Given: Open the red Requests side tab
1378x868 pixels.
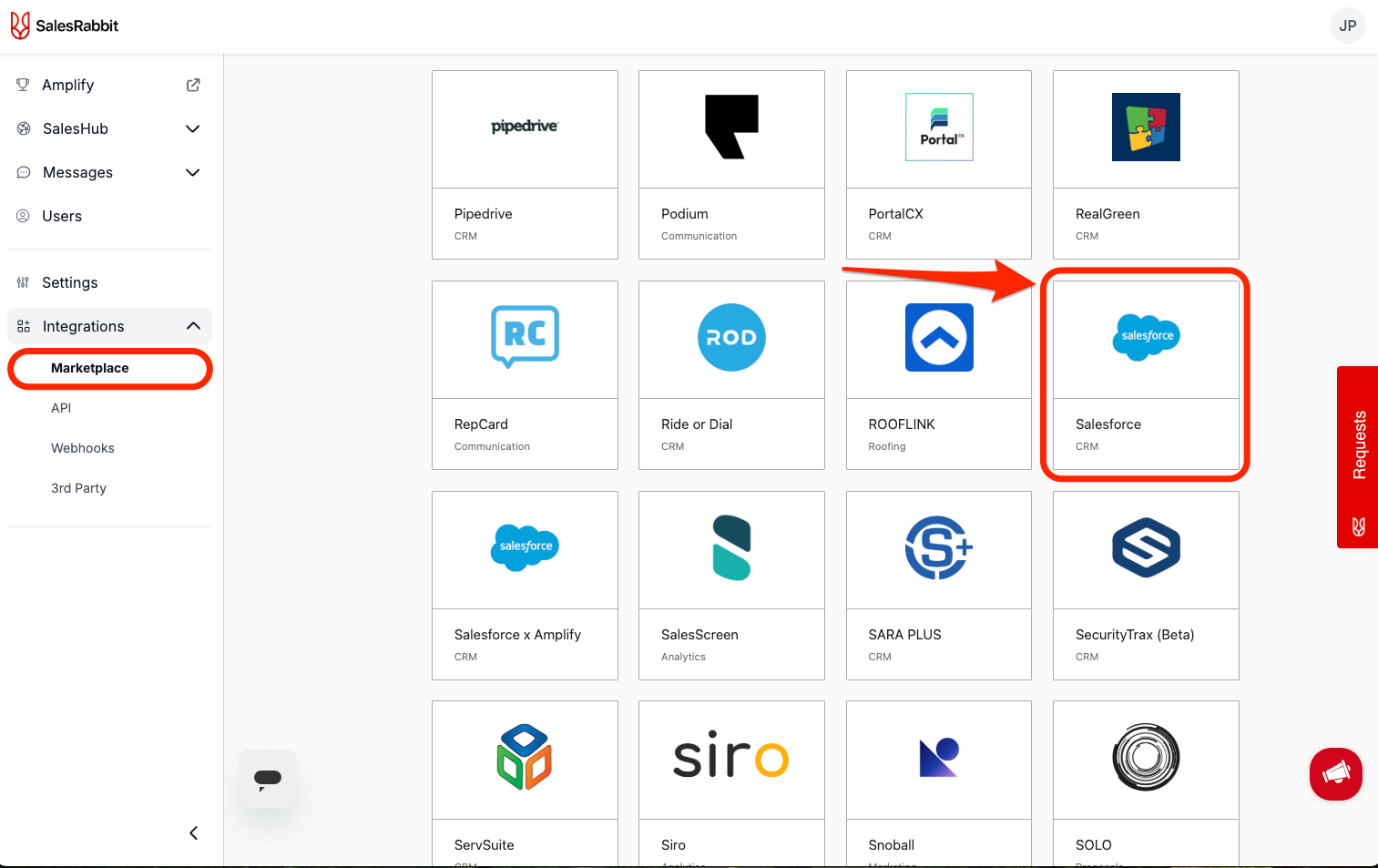Looking at the screenshot, I should pyautogui.click(x=1357, y=457).
